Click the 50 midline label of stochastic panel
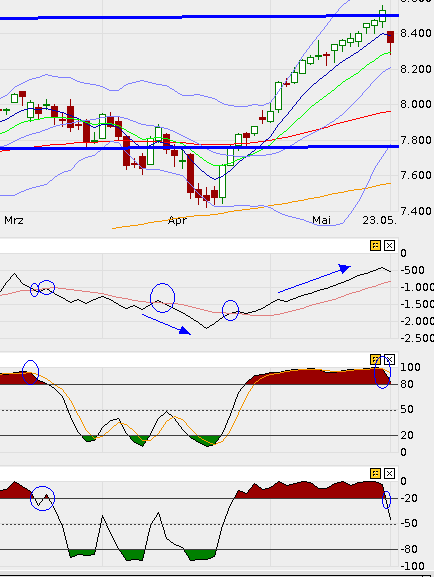 pos(407,409)
